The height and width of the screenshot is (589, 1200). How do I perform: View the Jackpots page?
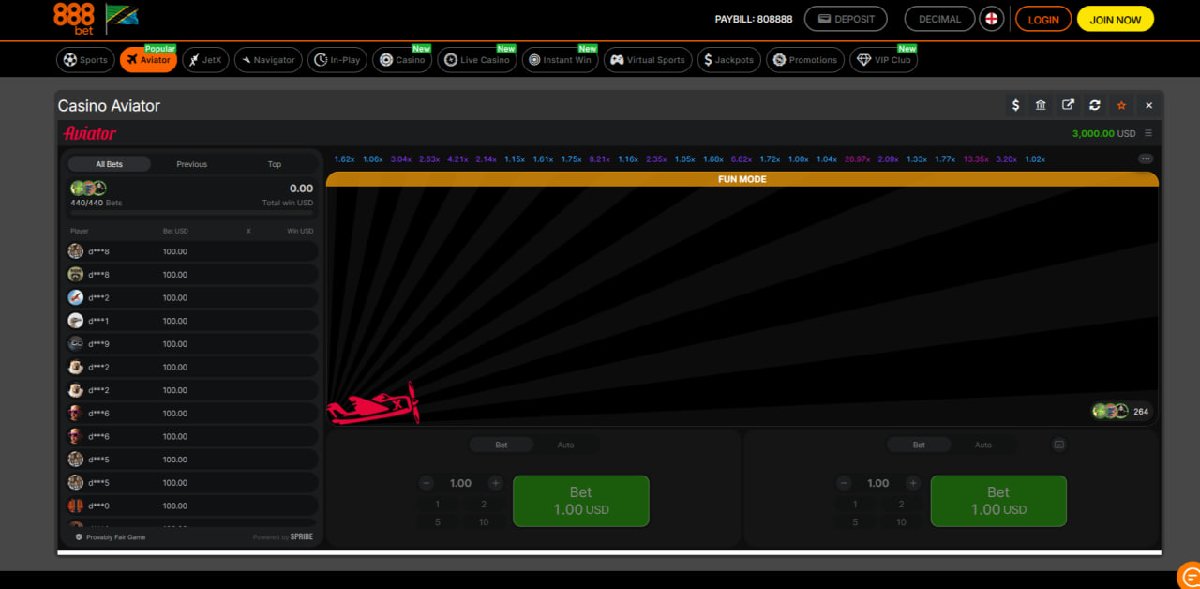[x=729, y=60]
